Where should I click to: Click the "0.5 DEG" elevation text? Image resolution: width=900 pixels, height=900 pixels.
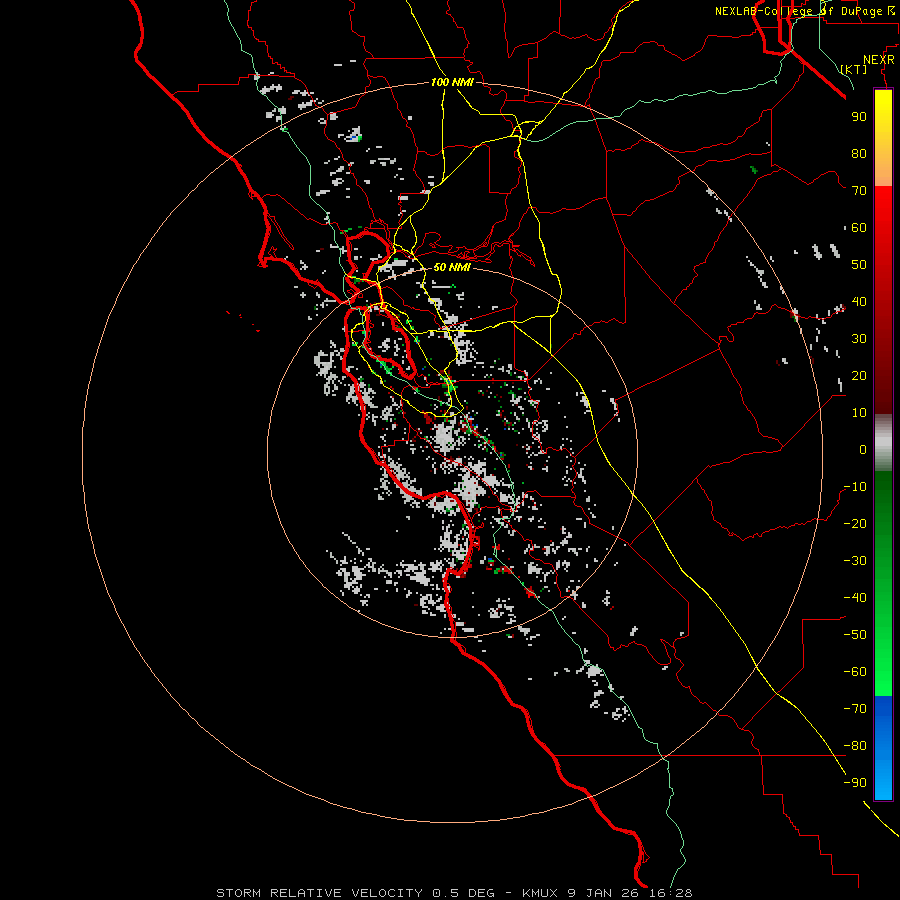(463, 893)
